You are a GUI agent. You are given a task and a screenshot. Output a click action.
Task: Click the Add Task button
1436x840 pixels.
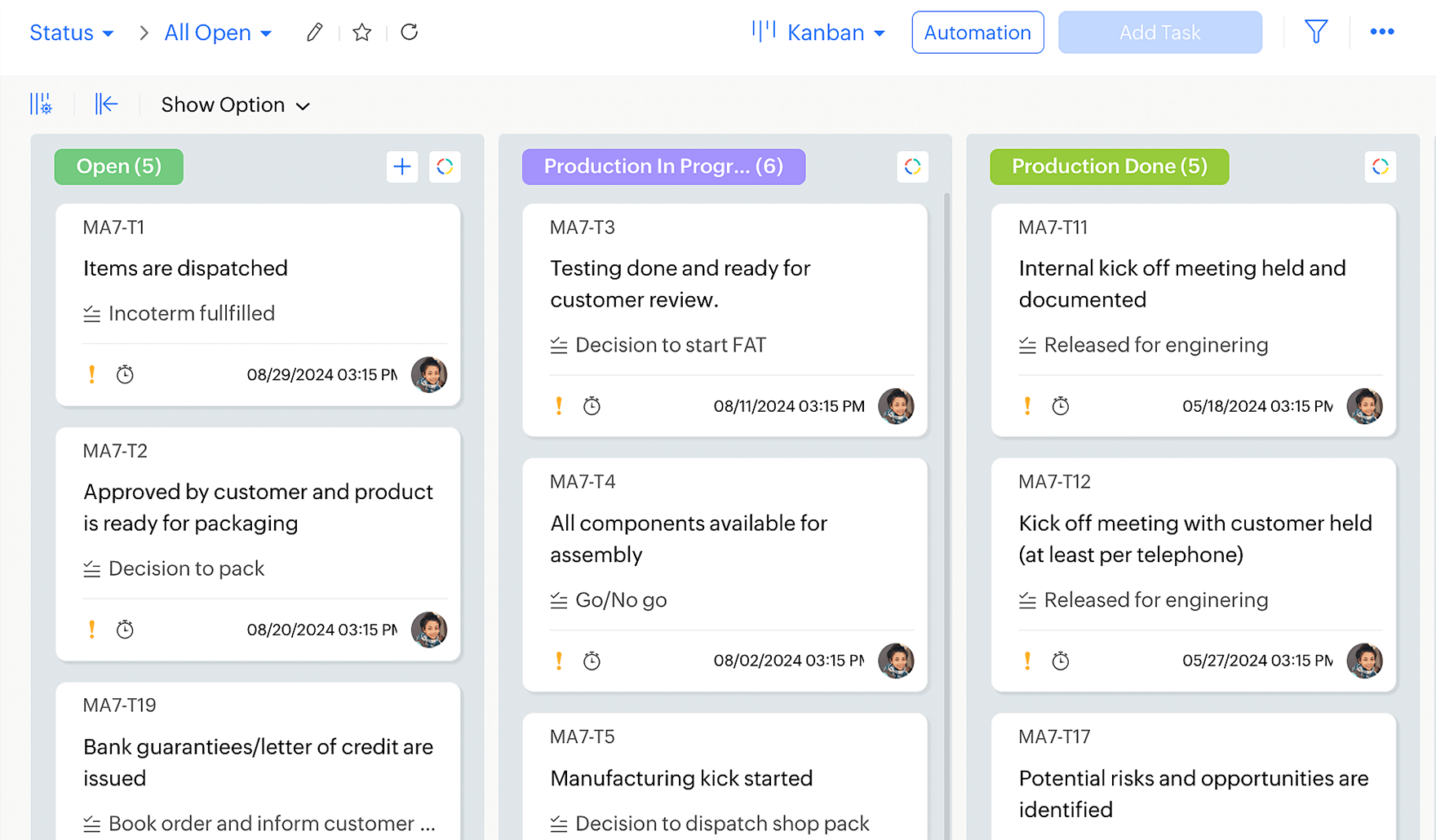(1159, 33)
